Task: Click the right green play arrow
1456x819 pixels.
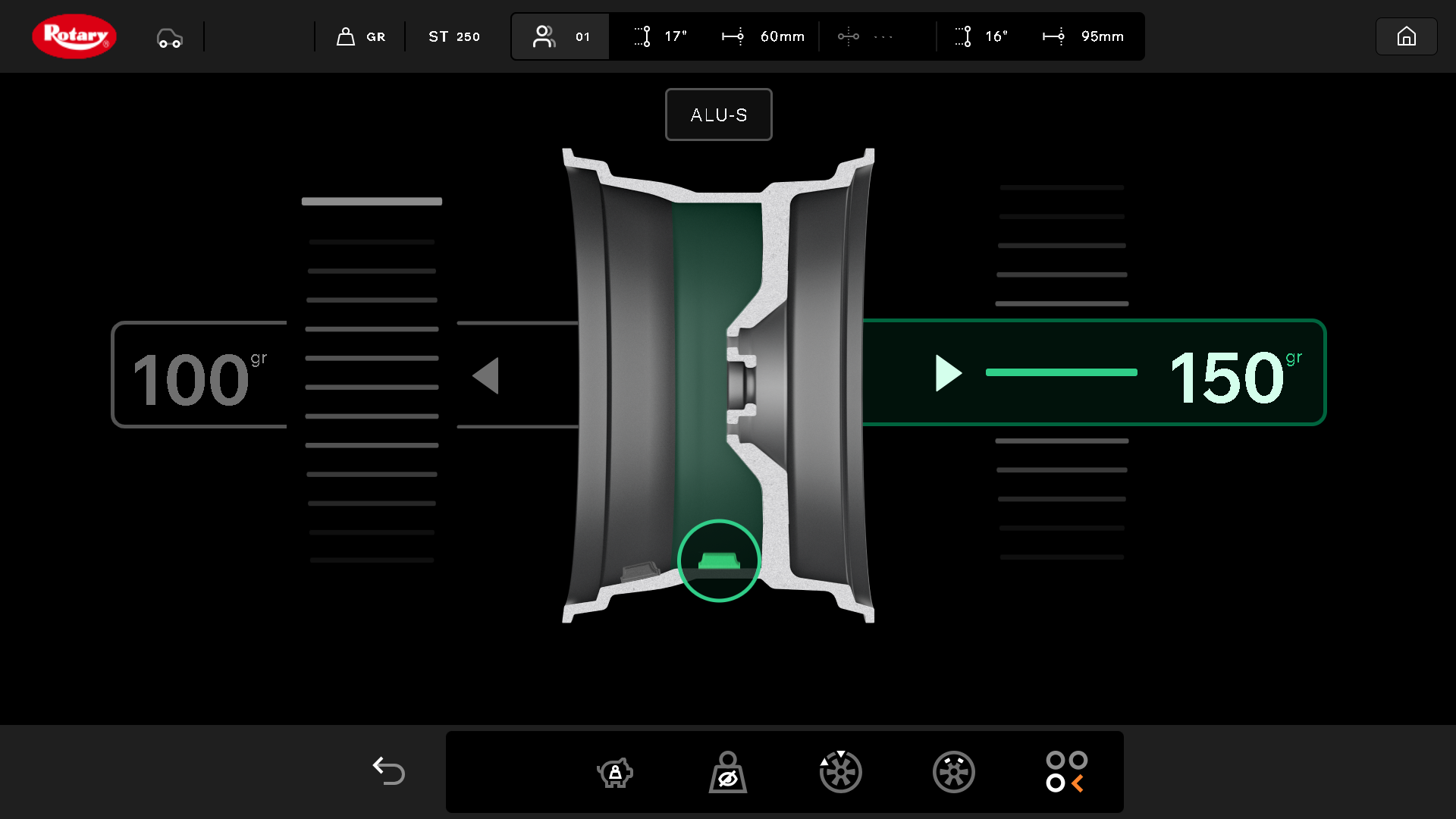Action: 948,373
